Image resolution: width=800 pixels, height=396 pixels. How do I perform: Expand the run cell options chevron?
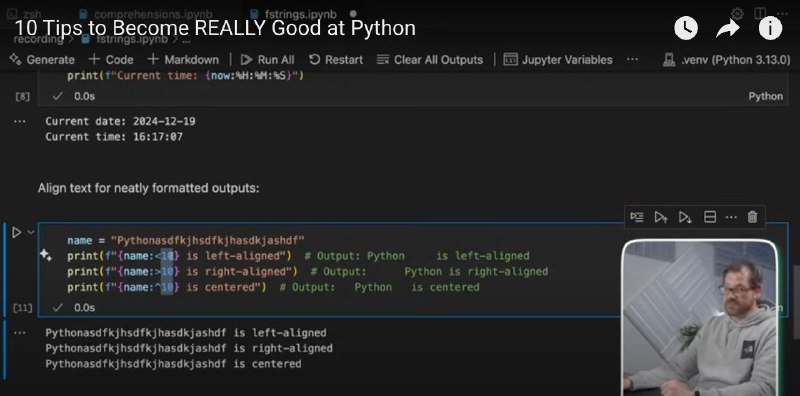[31, 233]
